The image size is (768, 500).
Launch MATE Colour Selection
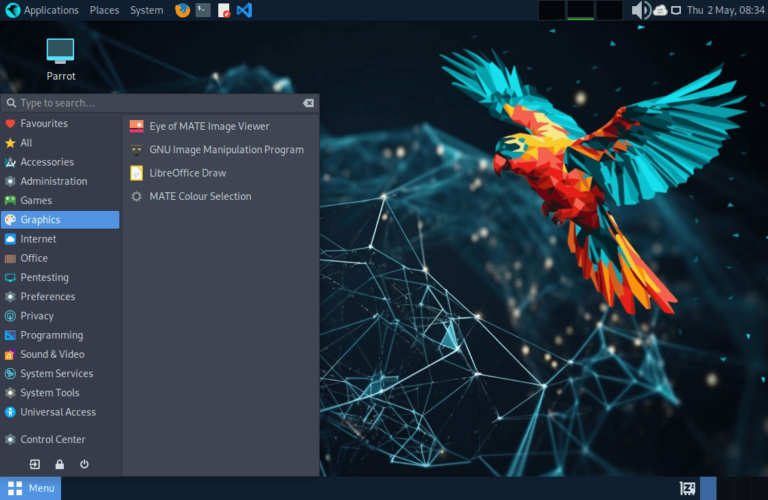[220, 196]
